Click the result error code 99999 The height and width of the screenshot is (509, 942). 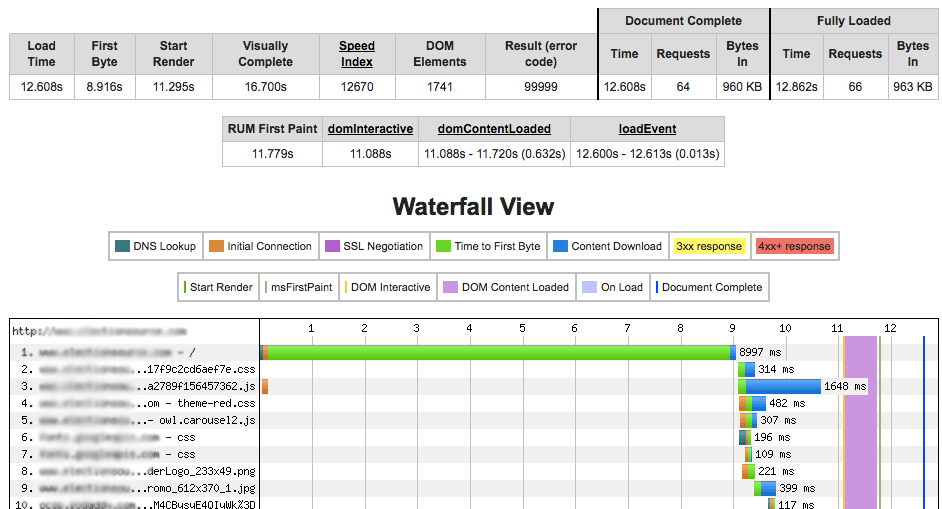(541, 87)
